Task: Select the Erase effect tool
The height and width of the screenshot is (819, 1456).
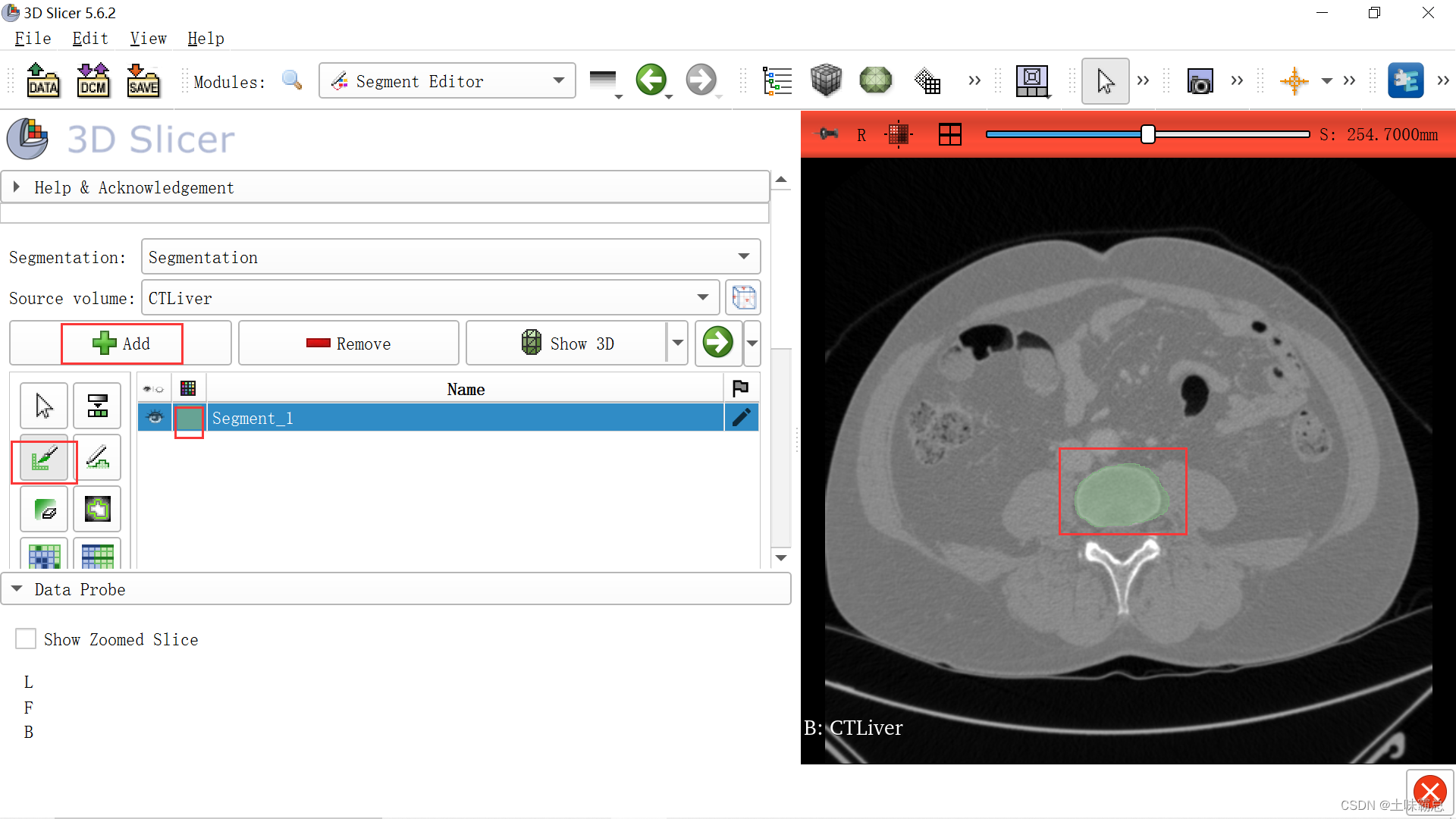Action: click(44, 510)
